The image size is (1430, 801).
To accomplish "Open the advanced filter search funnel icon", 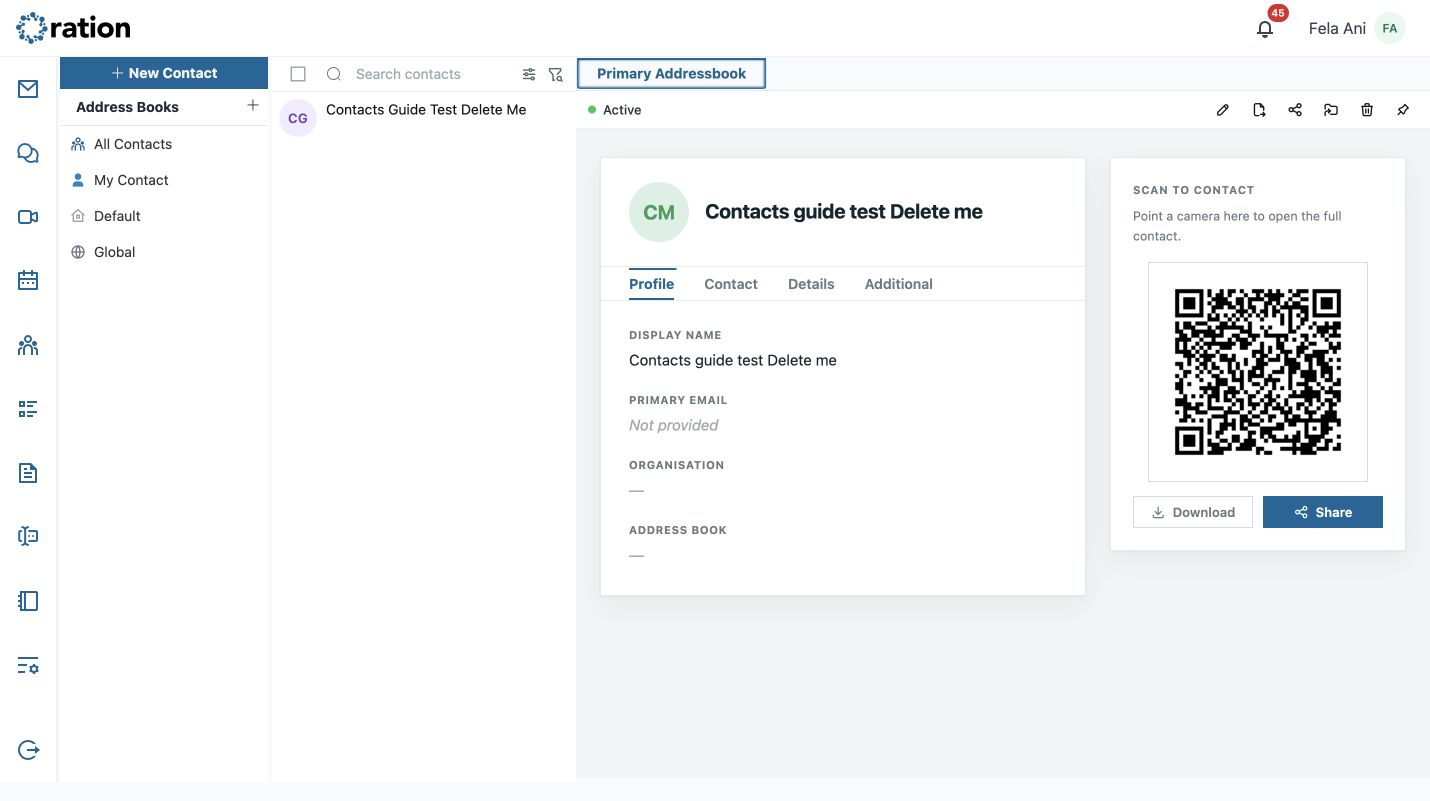I will click(556, 74).
